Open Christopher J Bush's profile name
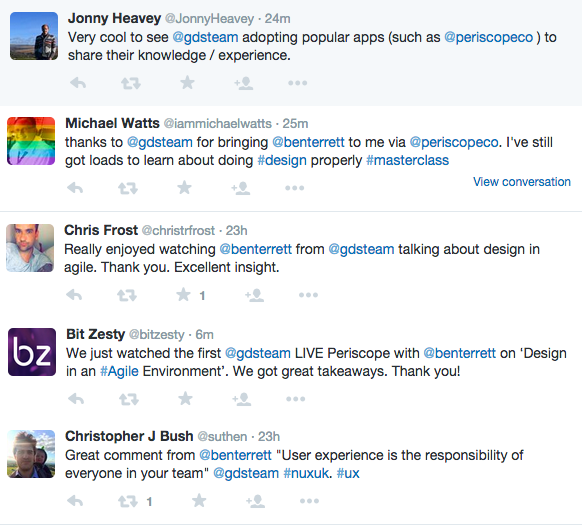 [x=129, y=436]
